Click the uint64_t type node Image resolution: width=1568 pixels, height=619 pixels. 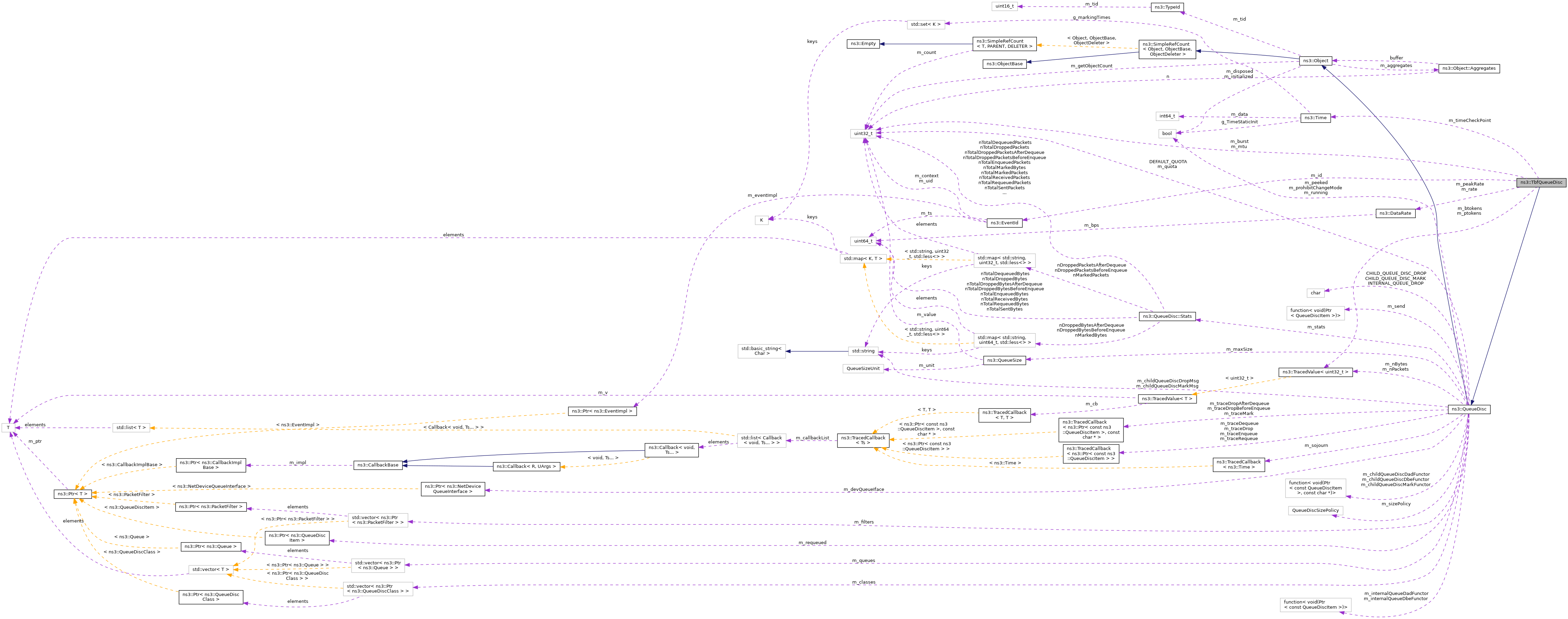(863, 241)
